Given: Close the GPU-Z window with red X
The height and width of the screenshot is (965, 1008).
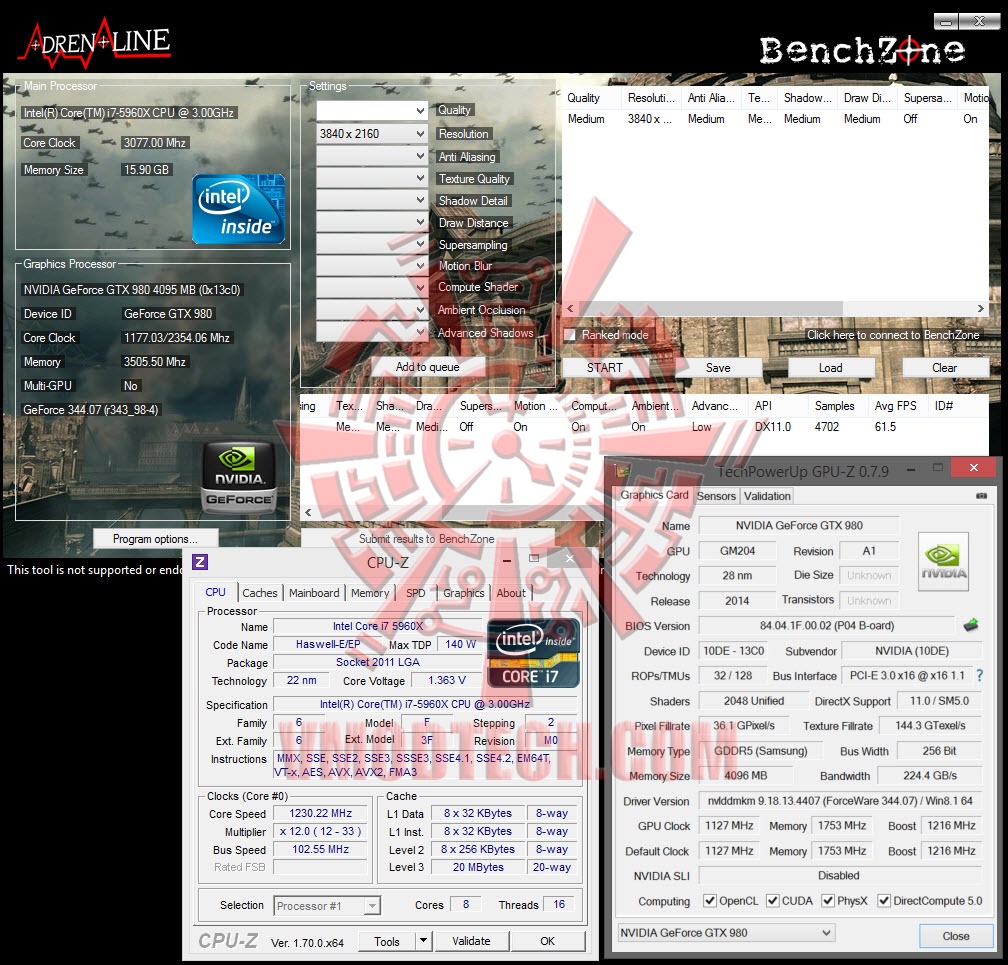Looking at the screenshot, I should 974,467.
